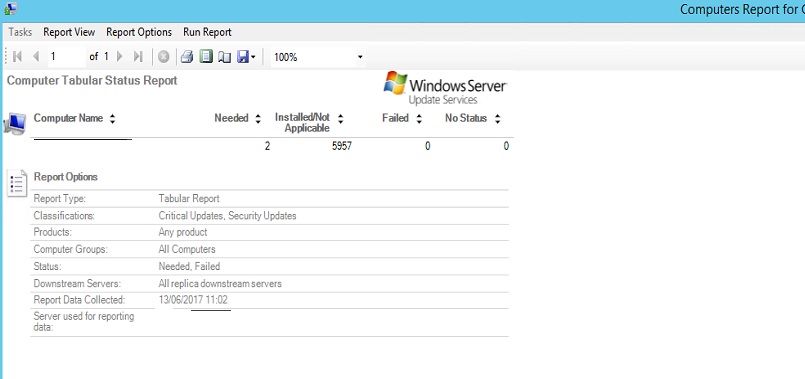
Task: Click the 'Classifications:' label
Action: [x=64, y=216]
